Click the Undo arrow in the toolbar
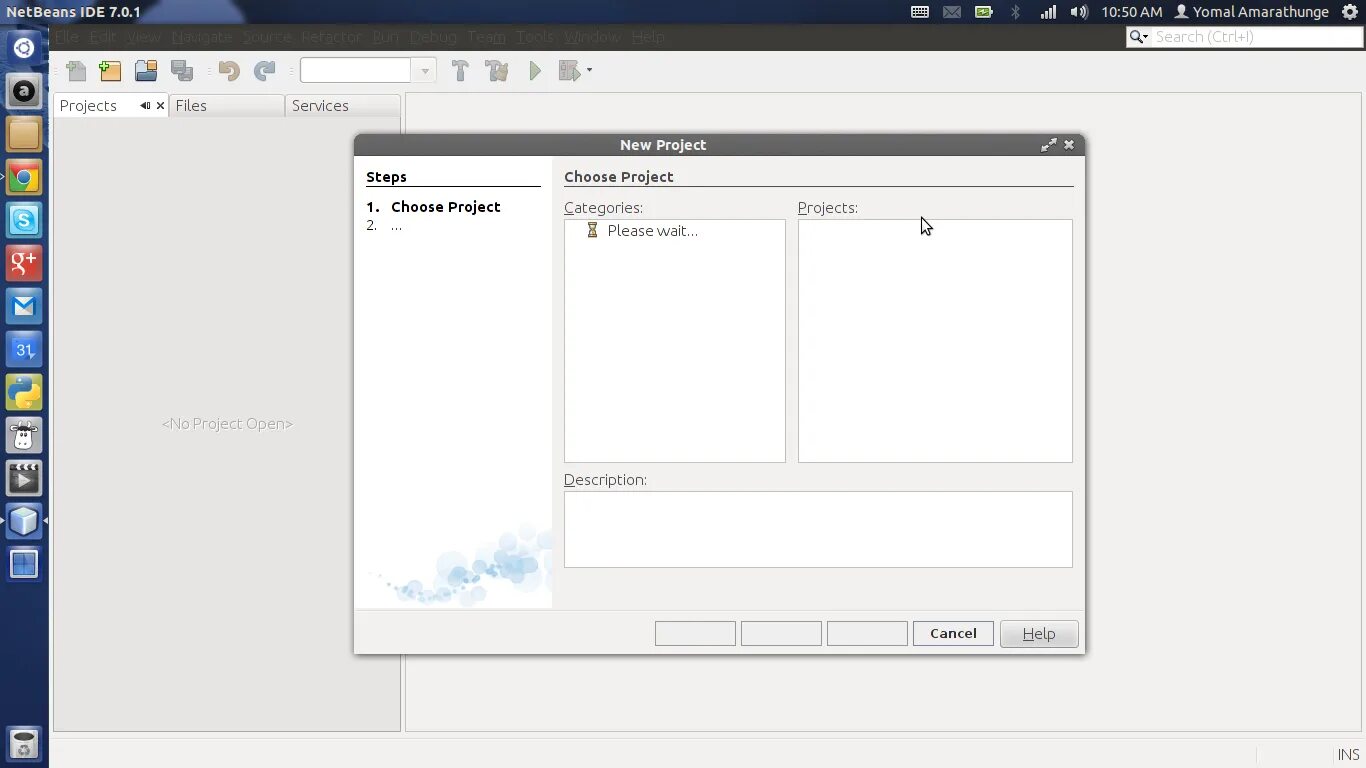The width and height of the screenshot is (1366, 768). [229, 71]
